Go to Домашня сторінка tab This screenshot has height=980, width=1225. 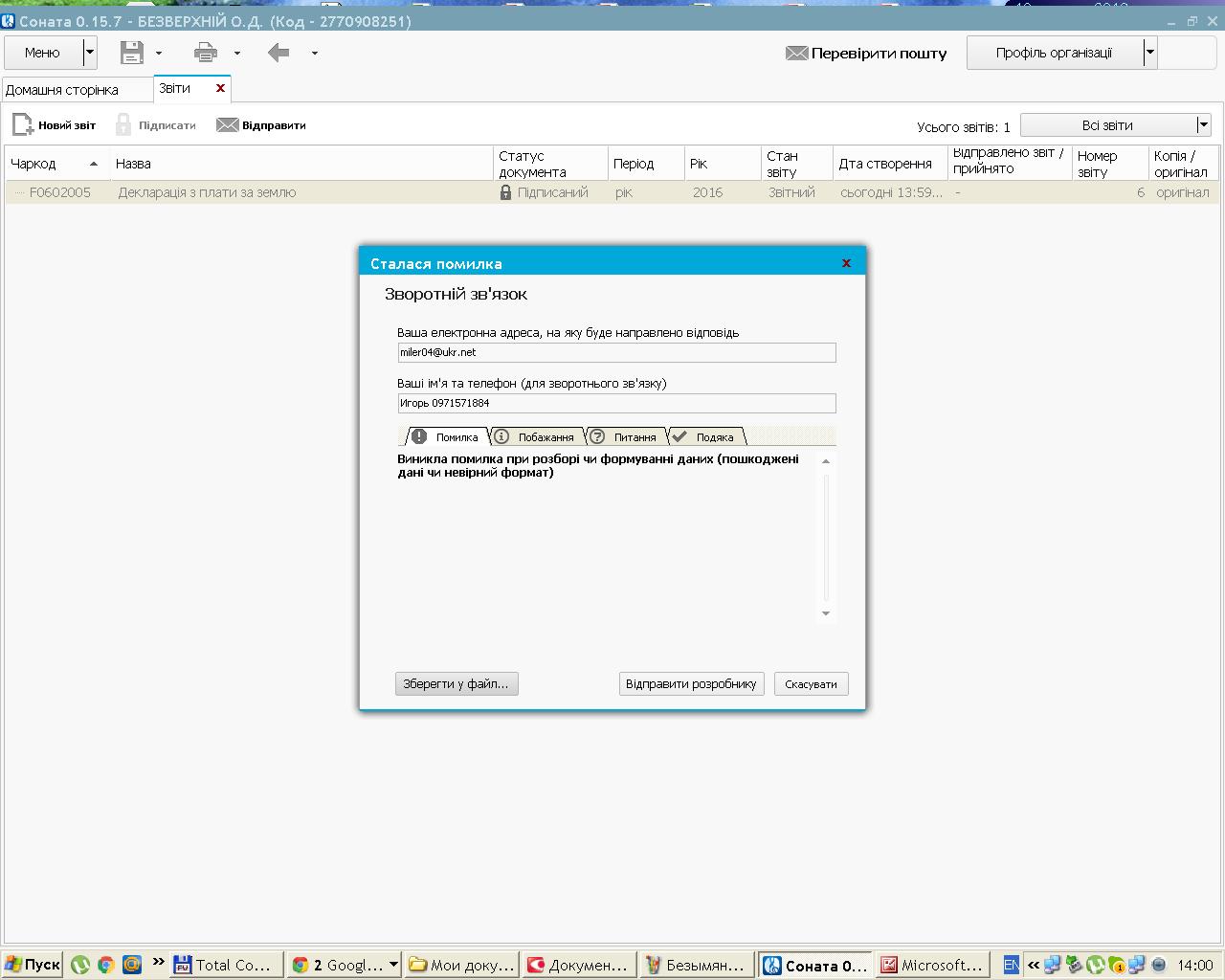(x=63, y=90)
